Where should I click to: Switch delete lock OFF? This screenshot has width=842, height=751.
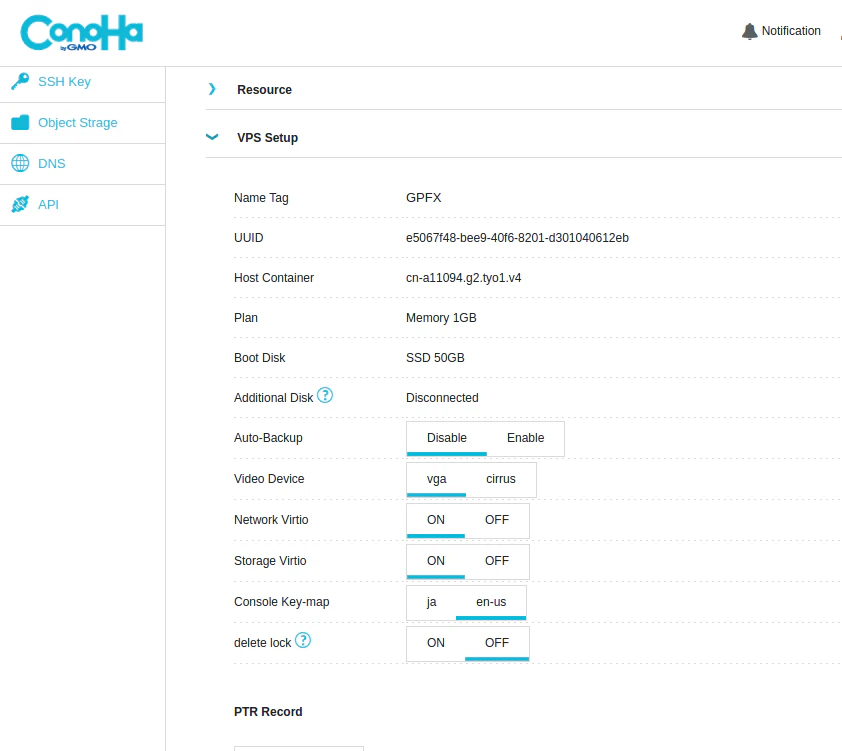pyautogui.click(x=497, y=643)
